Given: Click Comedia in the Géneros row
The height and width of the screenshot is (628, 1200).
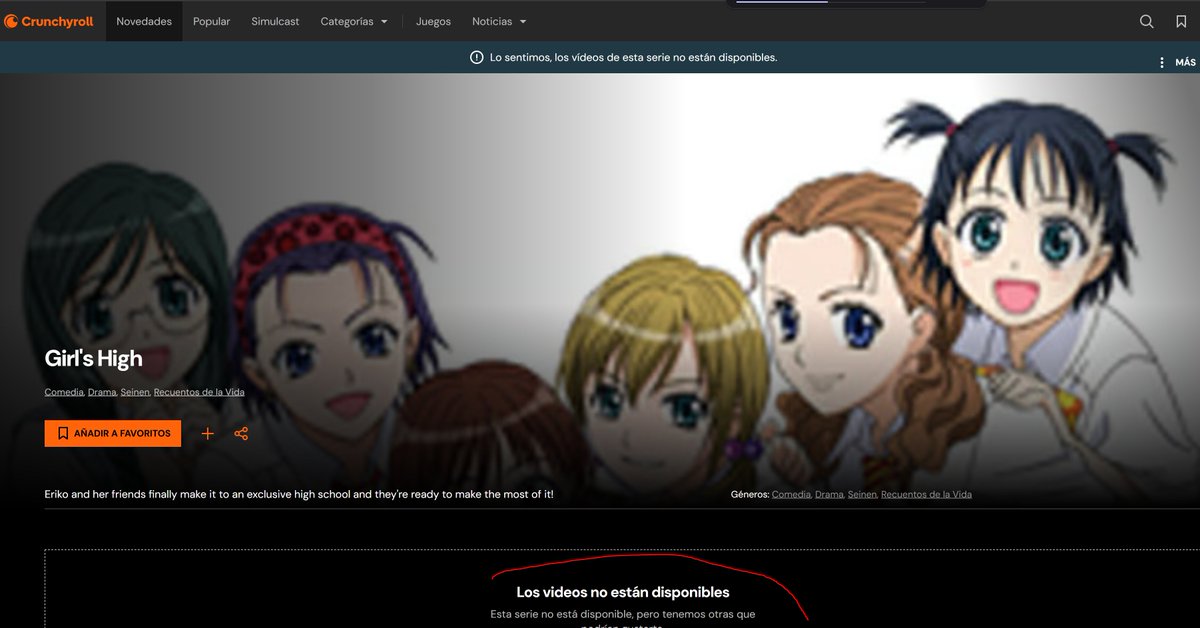Looking at the screenshot, I should 791,494.
